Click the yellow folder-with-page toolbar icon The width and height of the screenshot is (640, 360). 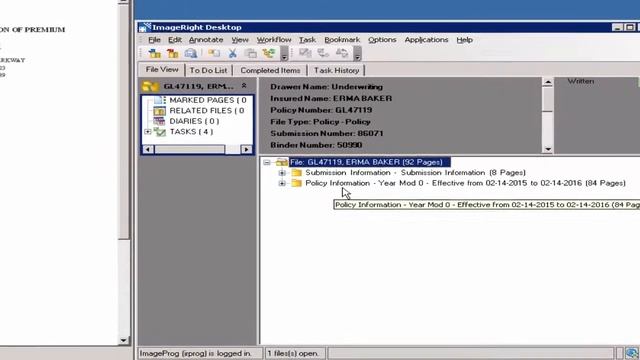click(x=214, y=53)
